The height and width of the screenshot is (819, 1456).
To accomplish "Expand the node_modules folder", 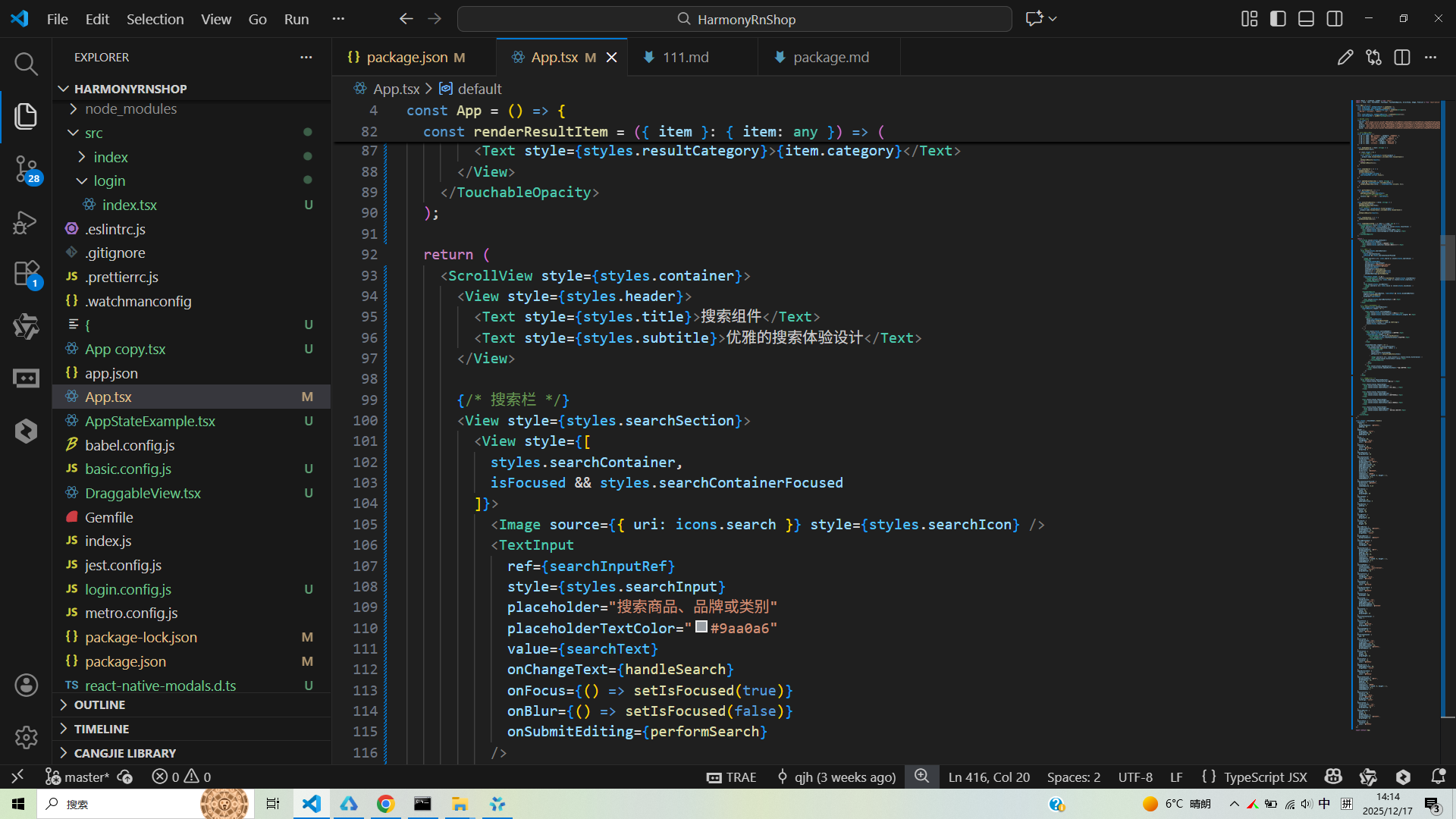I will pos(130,109).
